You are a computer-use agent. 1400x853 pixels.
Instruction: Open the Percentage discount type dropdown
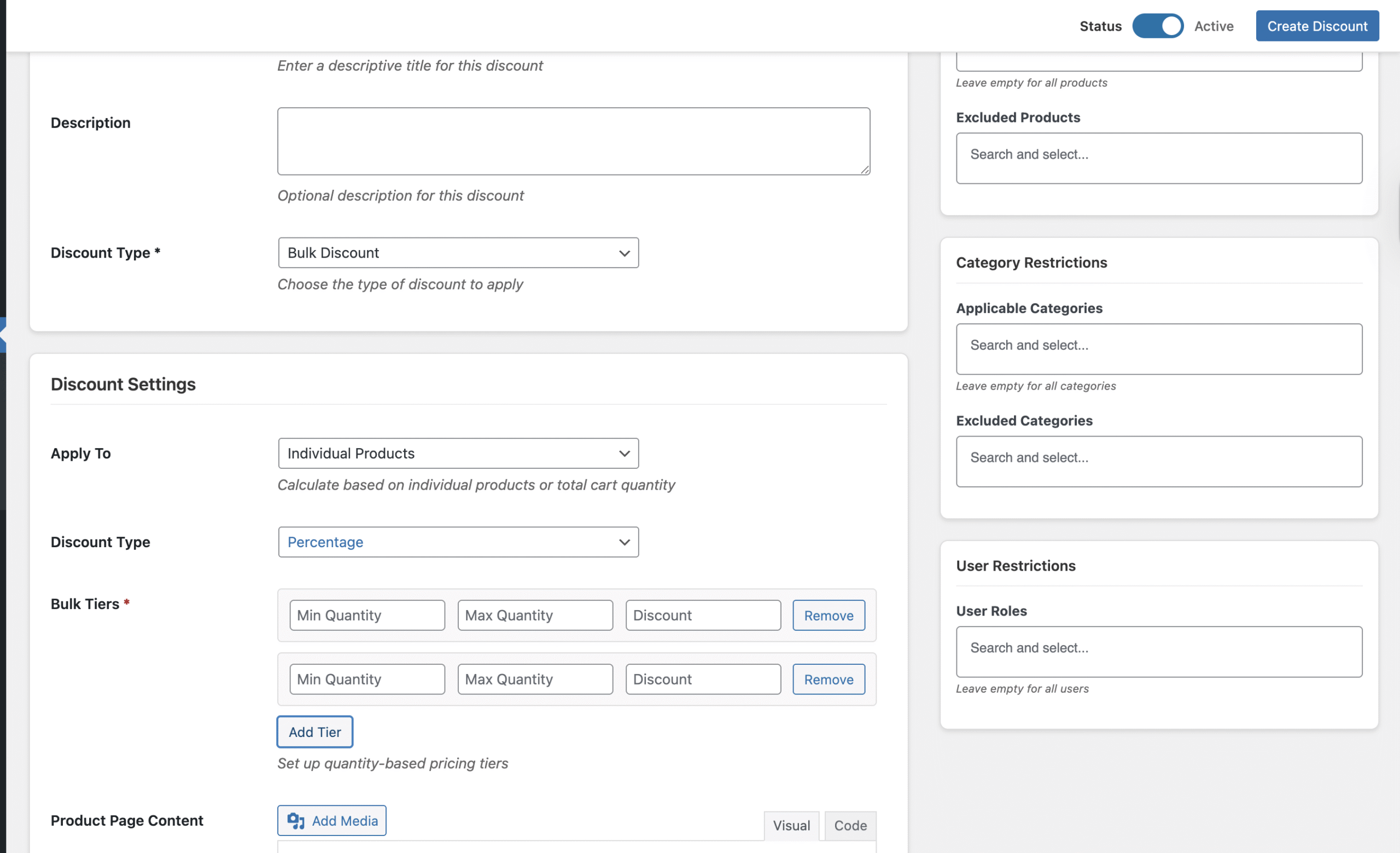tap(458, 542)
